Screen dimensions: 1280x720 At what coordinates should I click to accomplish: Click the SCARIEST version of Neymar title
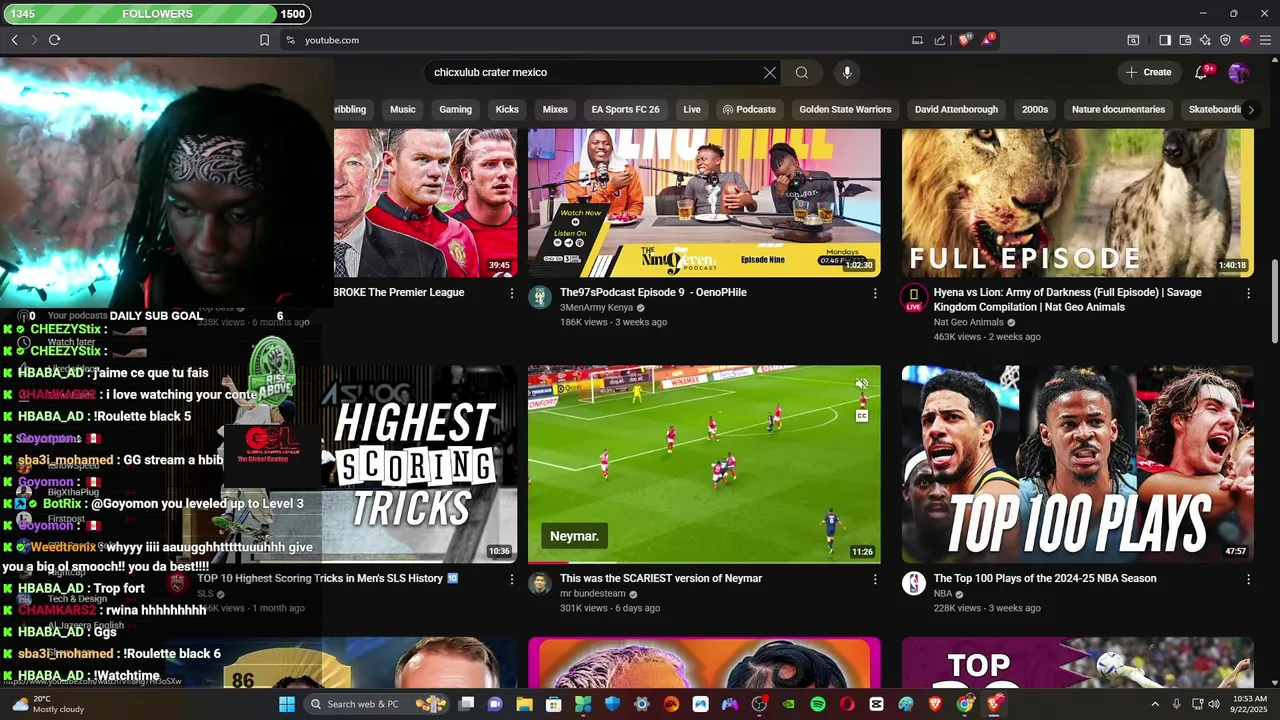click(661, 579)
